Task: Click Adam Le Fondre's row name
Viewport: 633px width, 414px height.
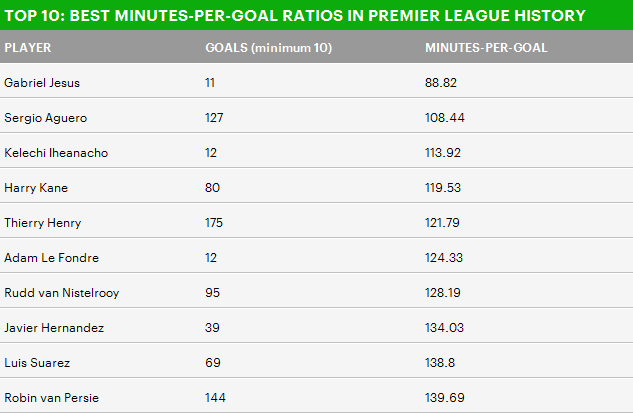Action: click(51, 258)
